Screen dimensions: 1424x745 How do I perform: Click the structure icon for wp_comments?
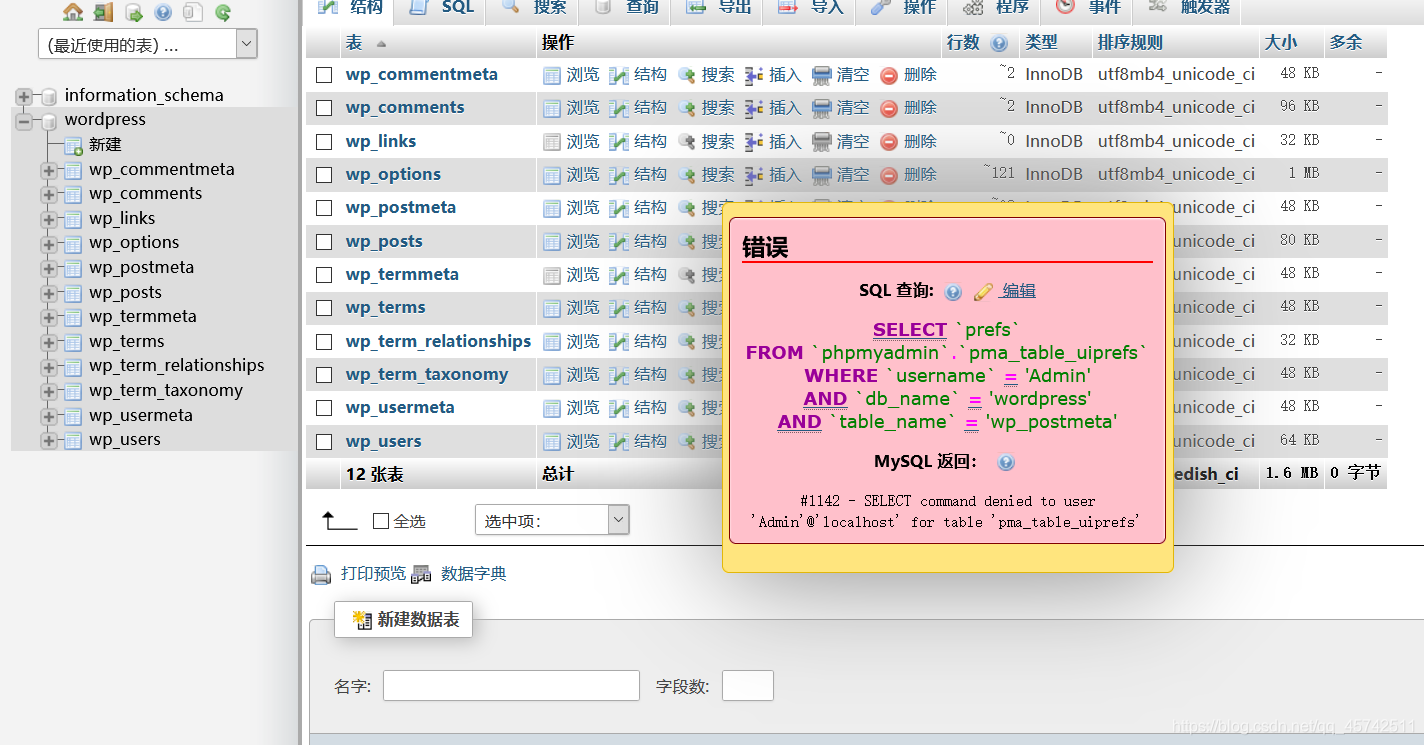[619, 108]
